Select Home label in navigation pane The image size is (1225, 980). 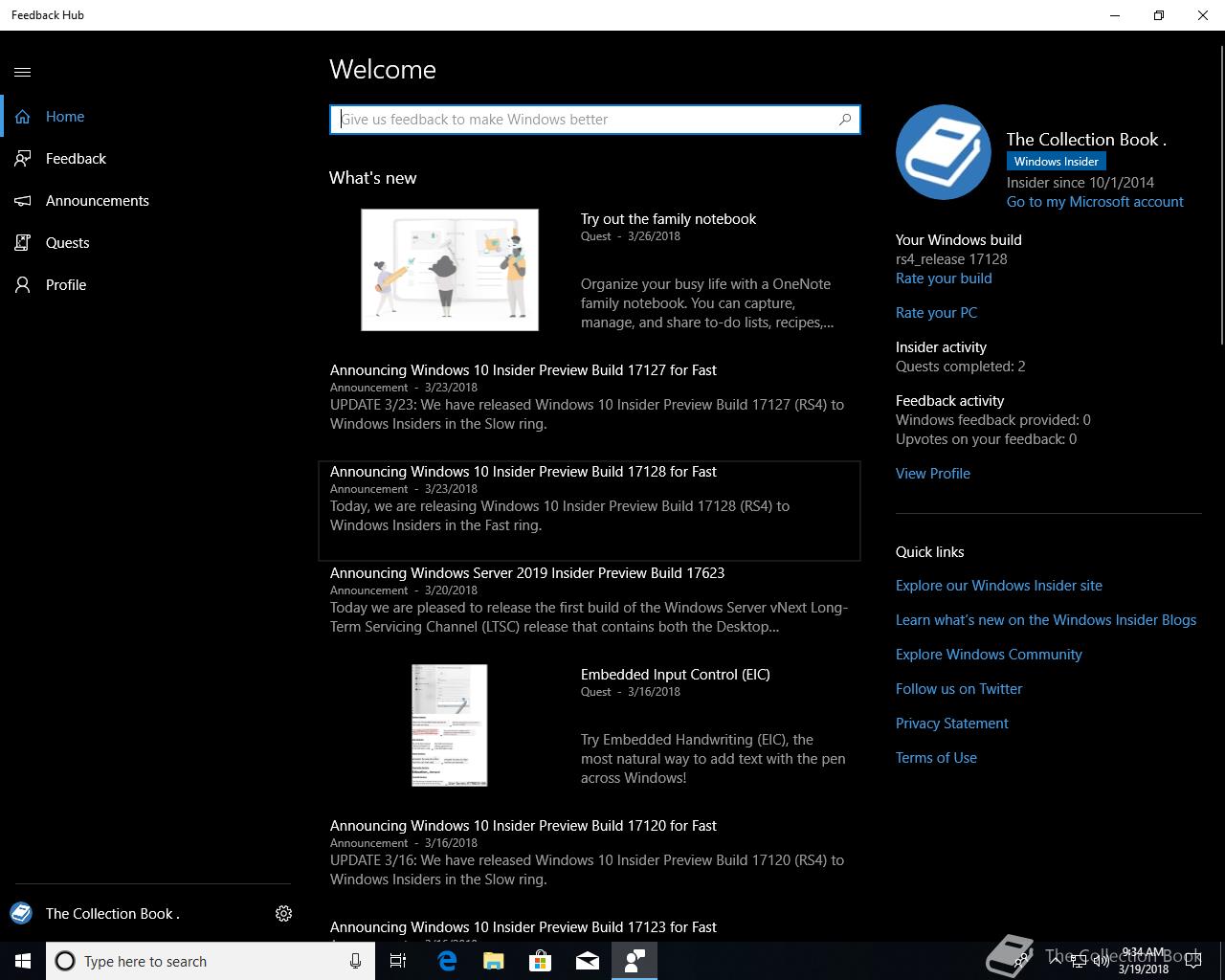[65, 117]
